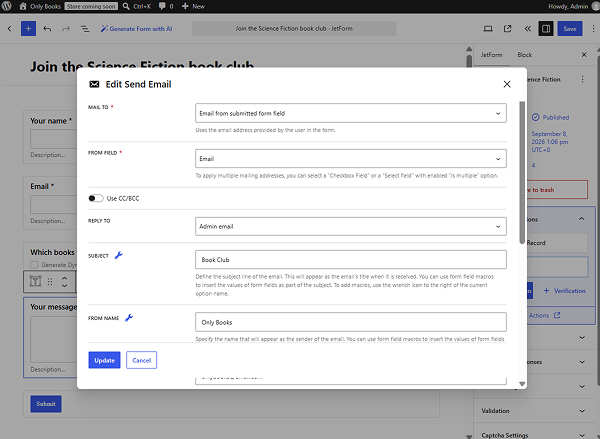
Task: Collapse the post-submit actions panel chevron
Action: coord(581,219)
